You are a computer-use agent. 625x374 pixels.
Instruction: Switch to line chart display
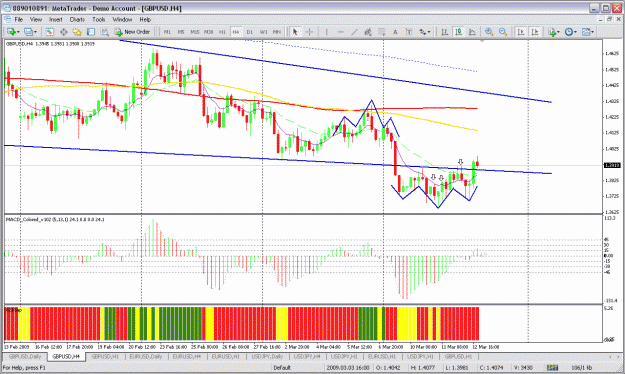click(x=472, y=32)
